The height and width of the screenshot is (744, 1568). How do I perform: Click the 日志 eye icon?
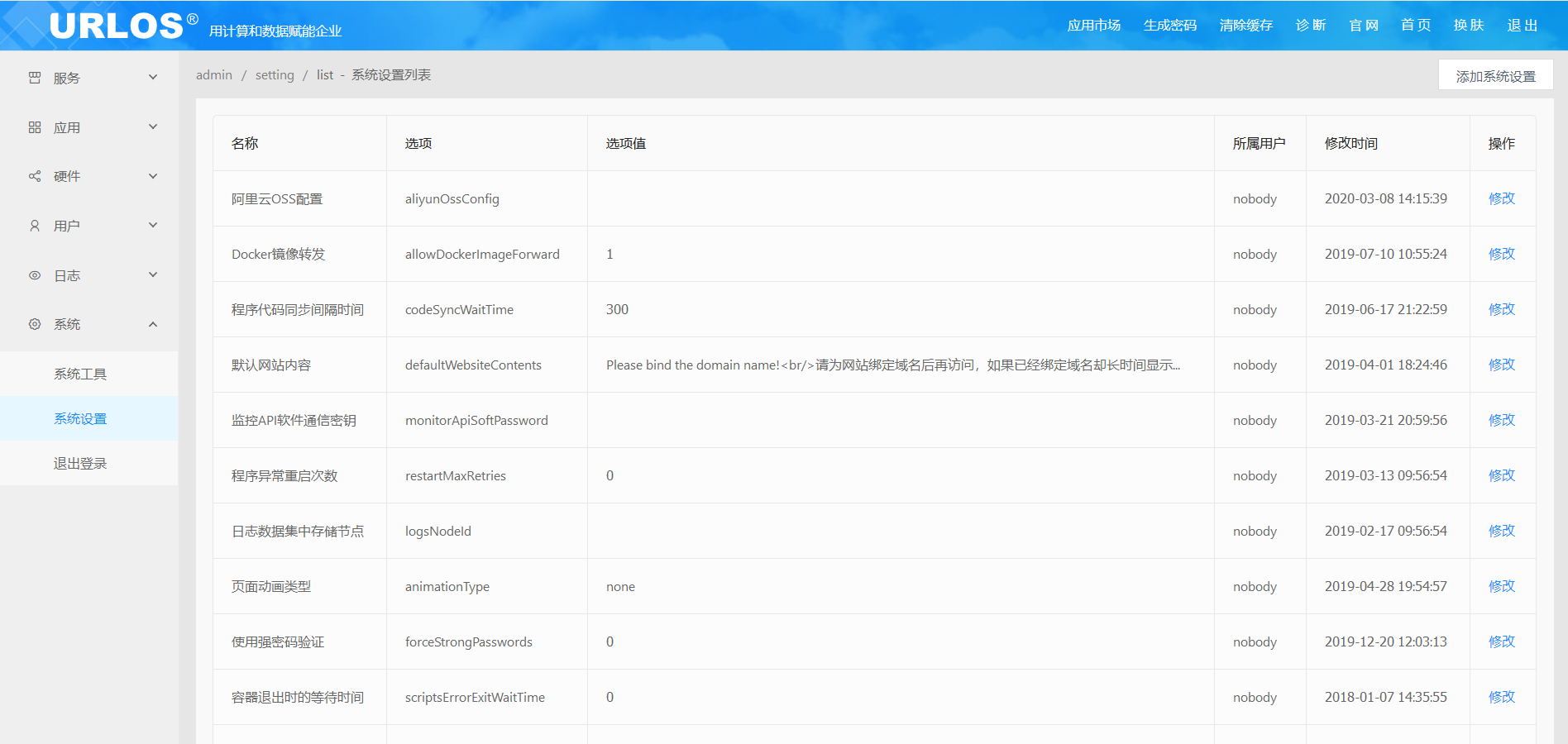(x=35, y=275)
